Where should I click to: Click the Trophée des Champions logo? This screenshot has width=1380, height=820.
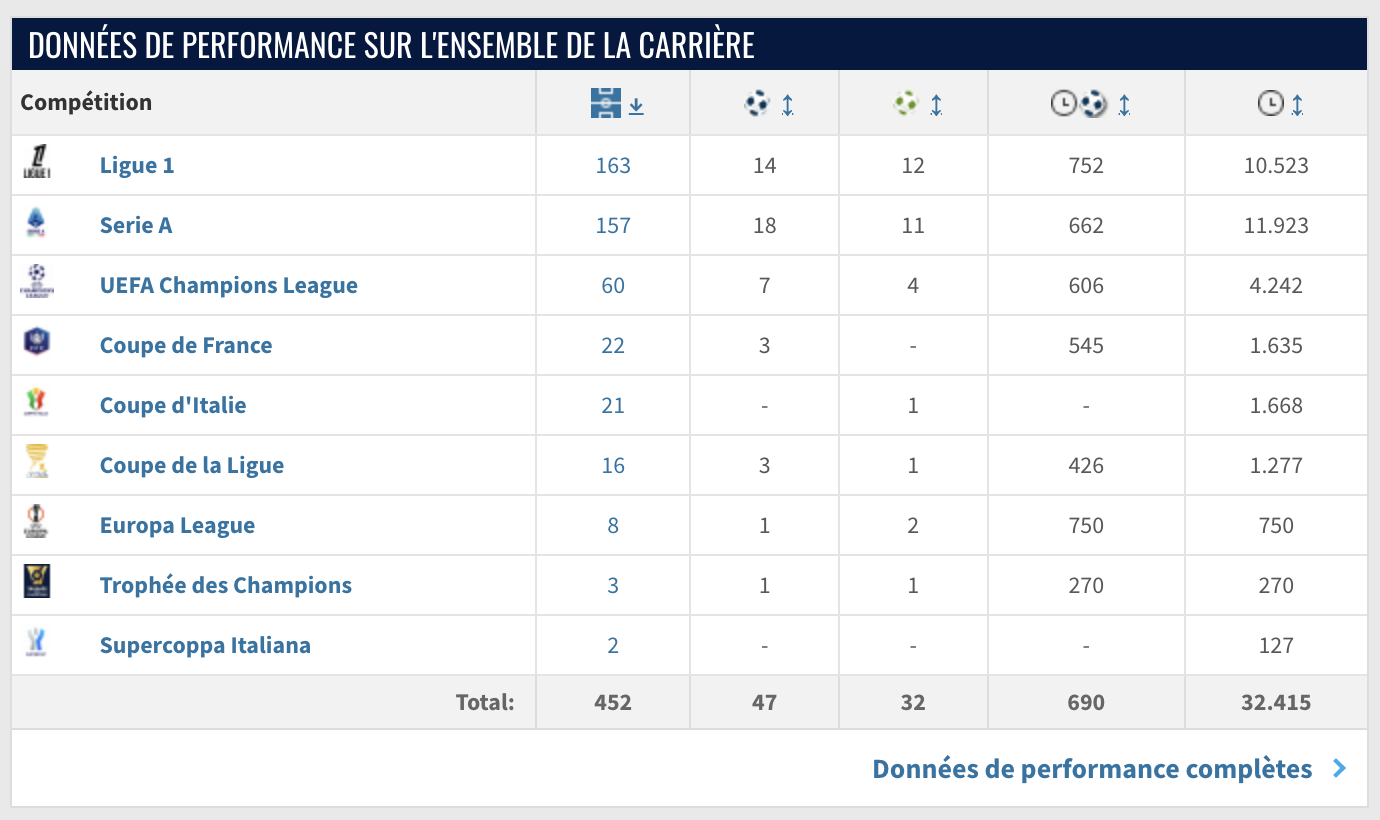point(37,582)
